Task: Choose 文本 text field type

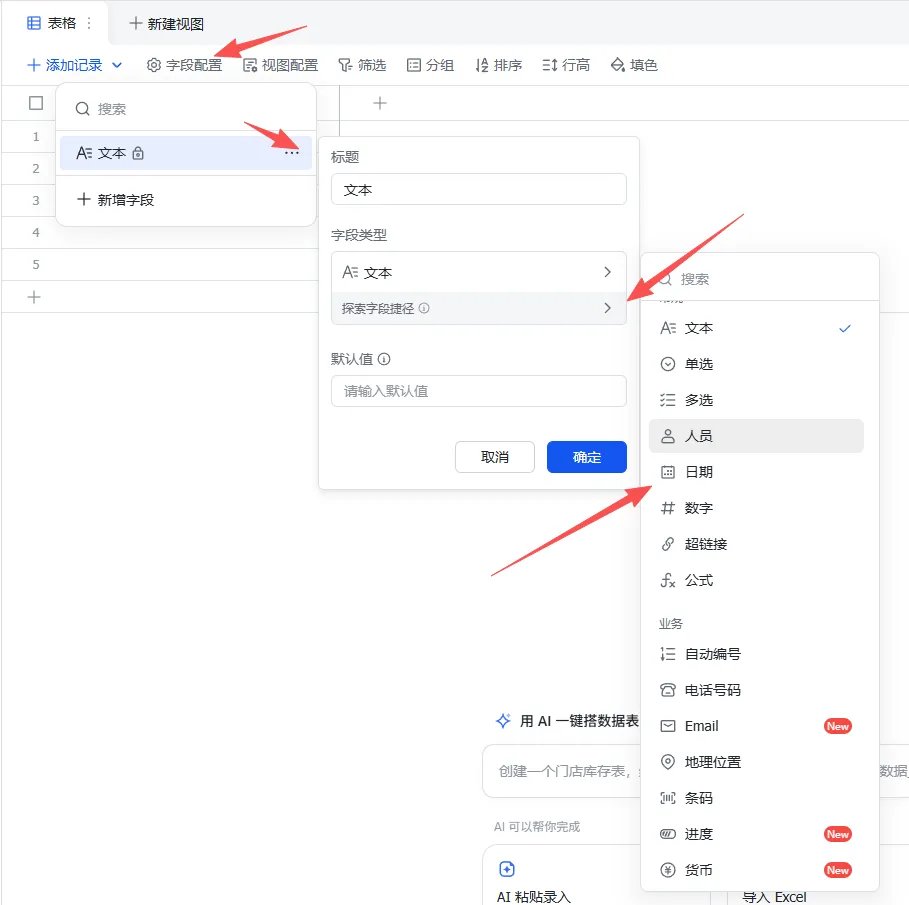Action: [x=756, y=328]
